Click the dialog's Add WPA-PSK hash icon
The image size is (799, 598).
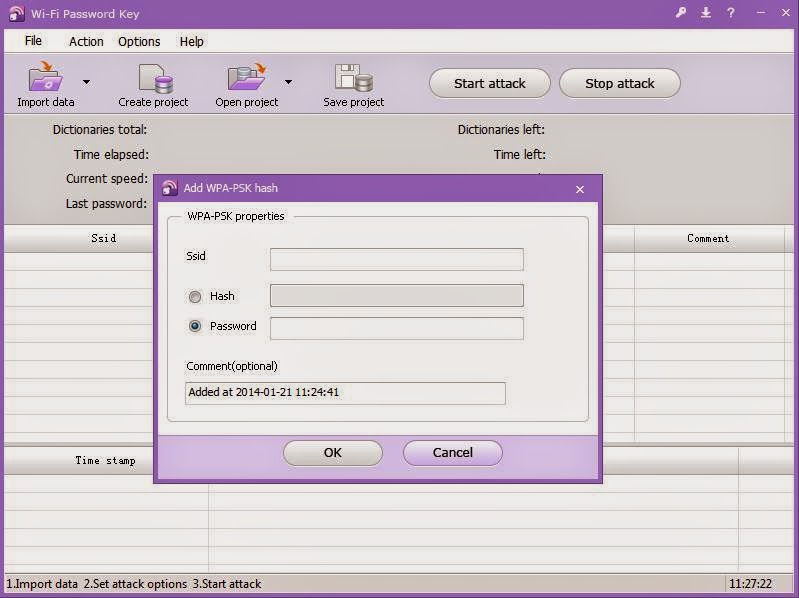pos(169,188)
